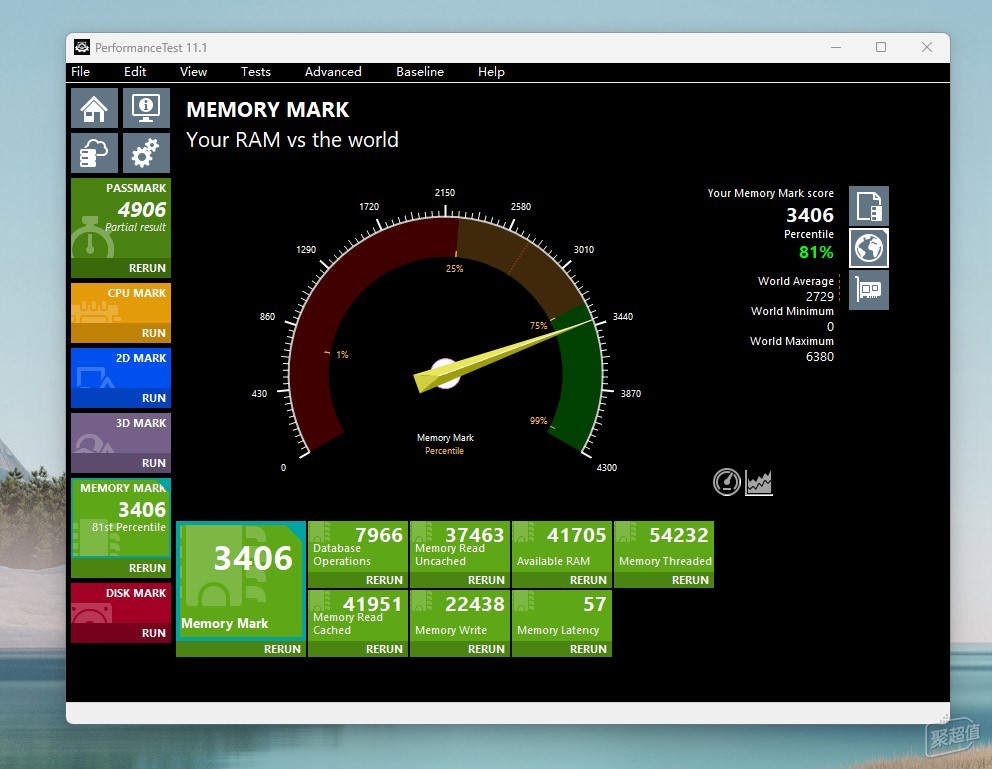
Task: Select the world globe comparison icon
Action: (x=869, y=247)
